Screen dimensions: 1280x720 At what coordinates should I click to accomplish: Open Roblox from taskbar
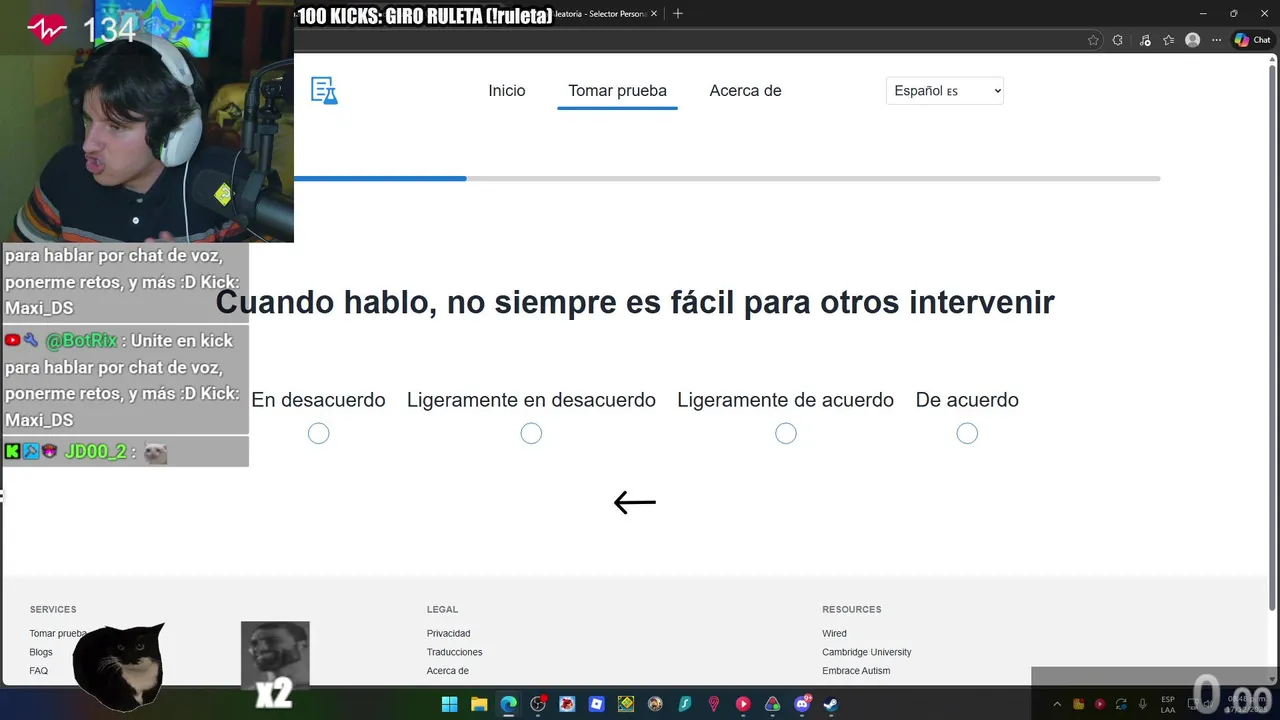point(596,704)
